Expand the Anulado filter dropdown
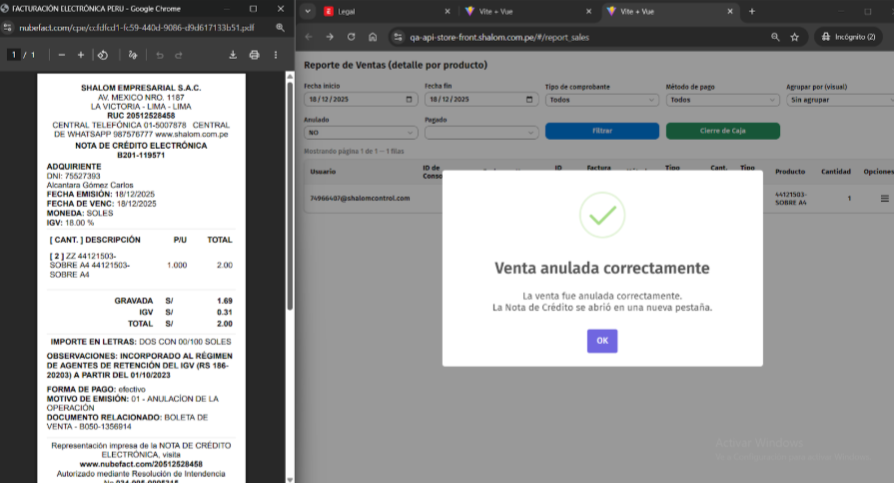The image size is (894, 483). (360, 132)
